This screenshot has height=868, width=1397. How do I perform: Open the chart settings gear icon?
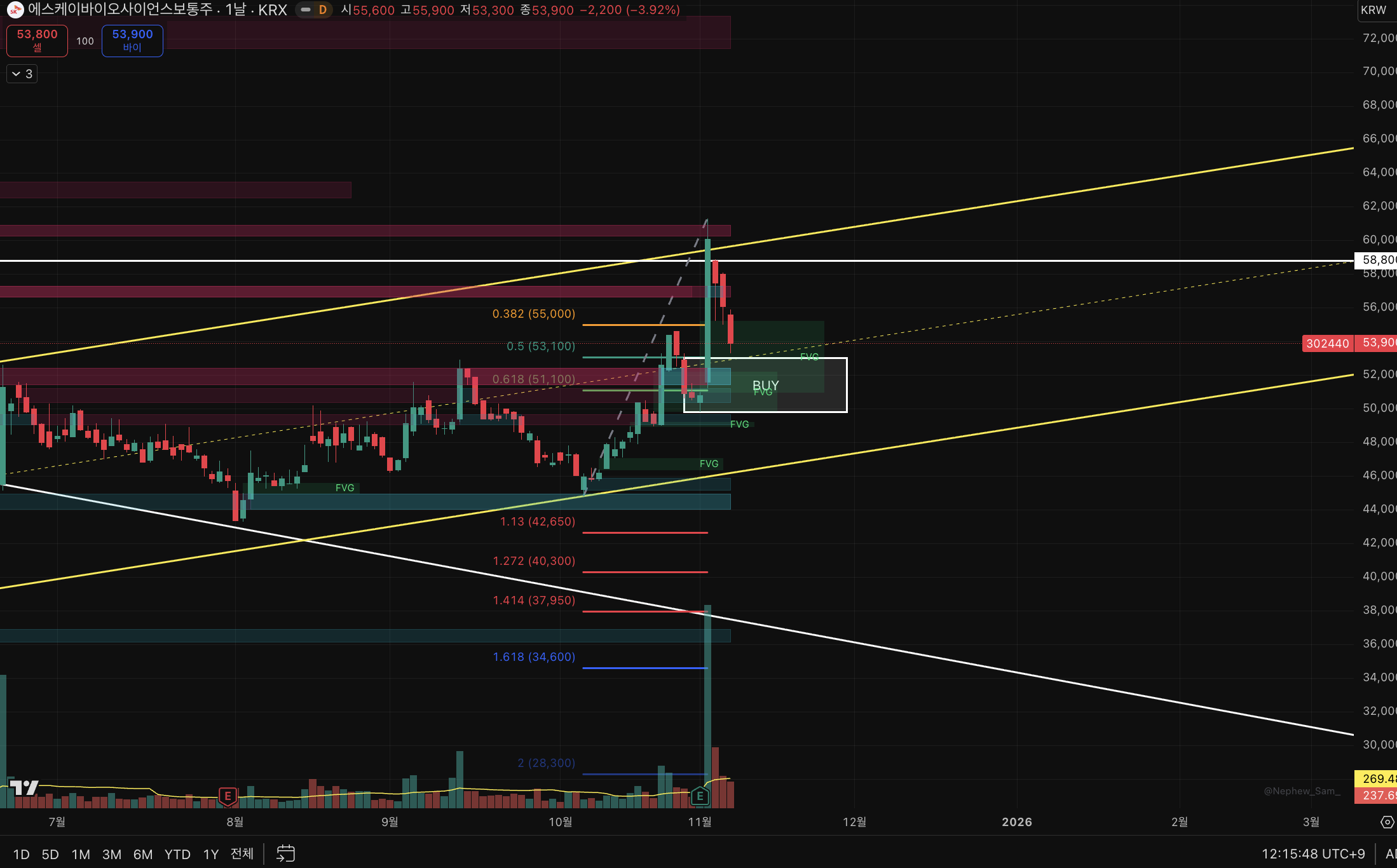[1387, 822]
